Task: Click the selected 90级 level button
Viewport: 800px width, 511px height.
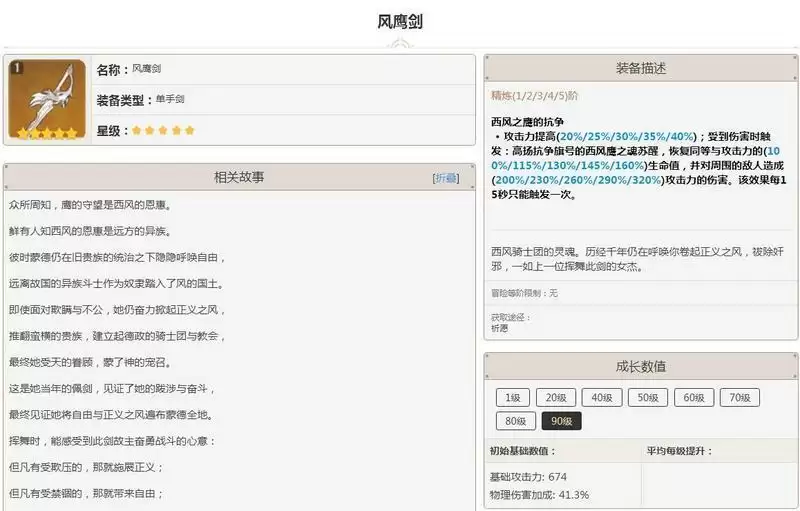Action: pyautogui.click(x=561, y=421)
